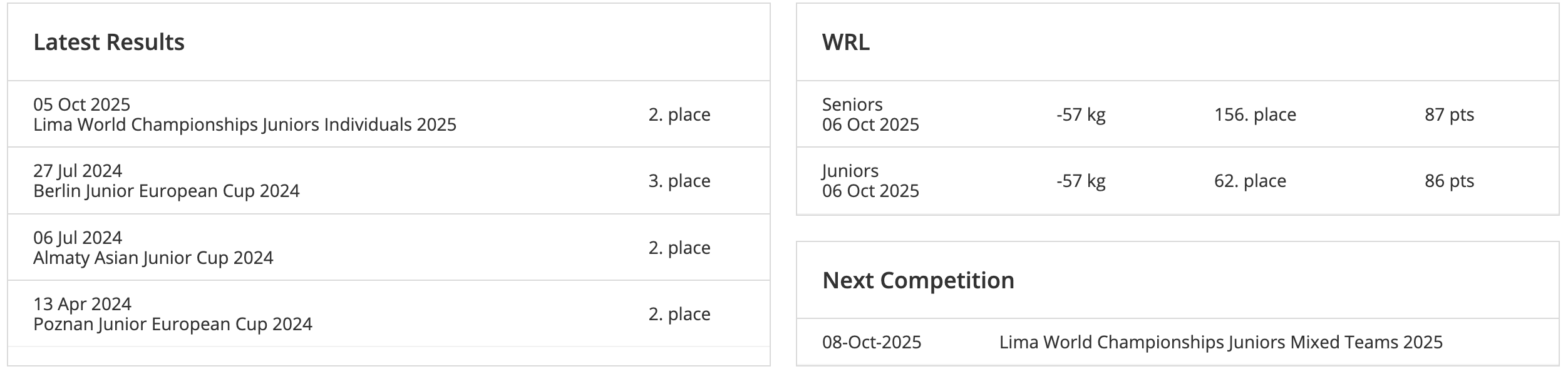Image resolution: width=1568 pixels, height=374 pixels.
Task: Select the Almaty Asian Junior Cup 2024 entry
Action: coord(153,258)
